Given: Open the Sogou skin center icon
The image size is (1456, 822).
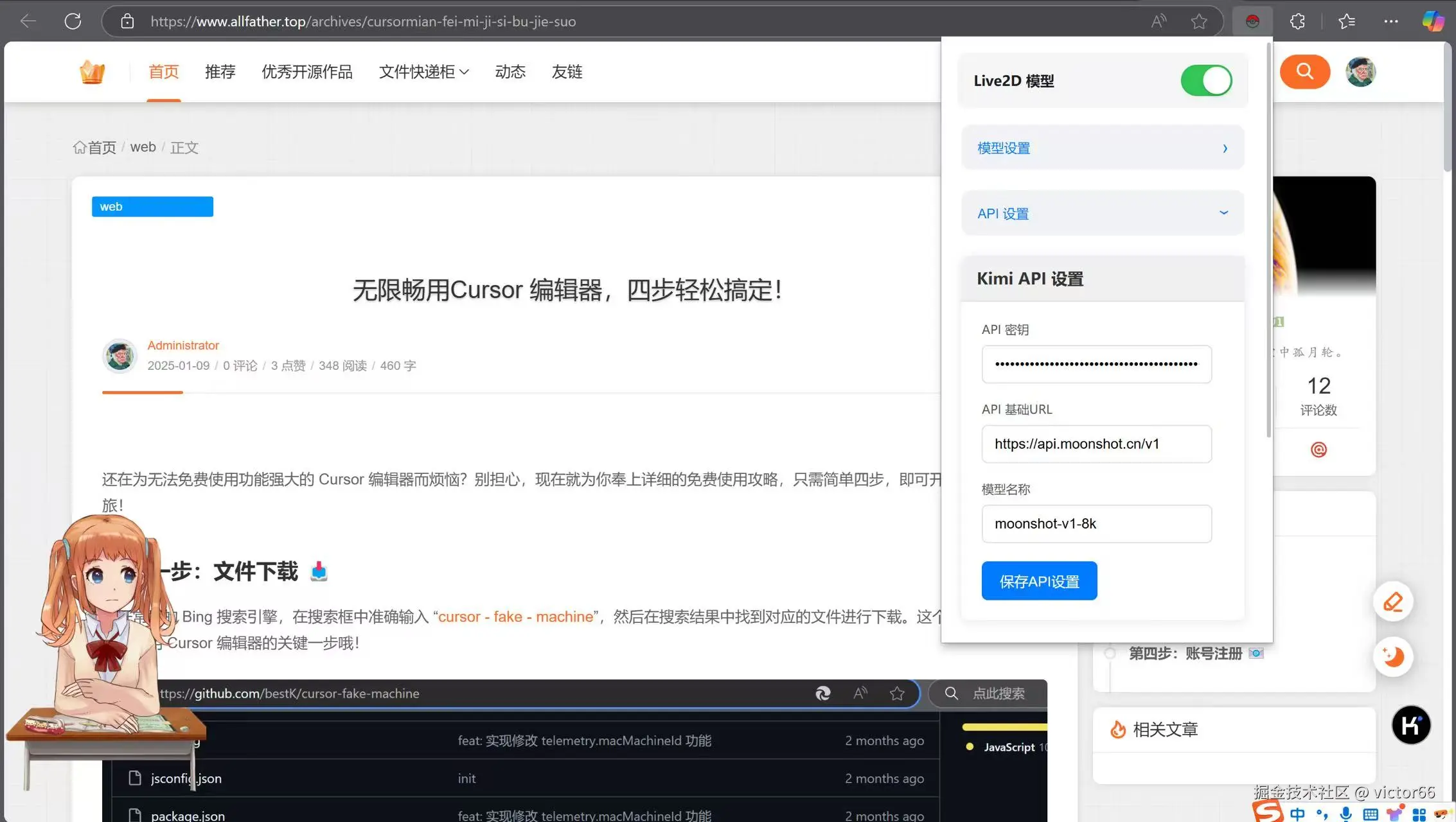Looking at the screenshot, I should tap(1393, 814).
